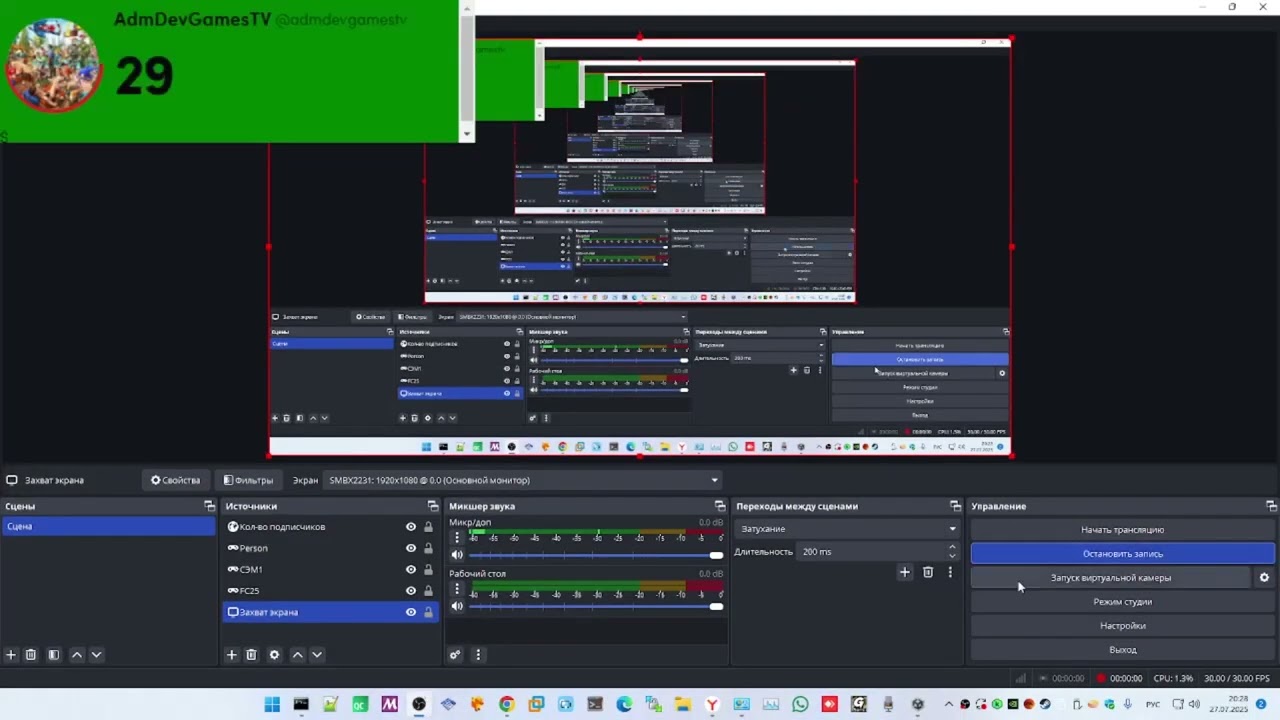The height and width of the screenshot is (720, 1280).
Task: Mute the Микр/доп audio channel
Action: pyautogui.click(x=457, y=555)
